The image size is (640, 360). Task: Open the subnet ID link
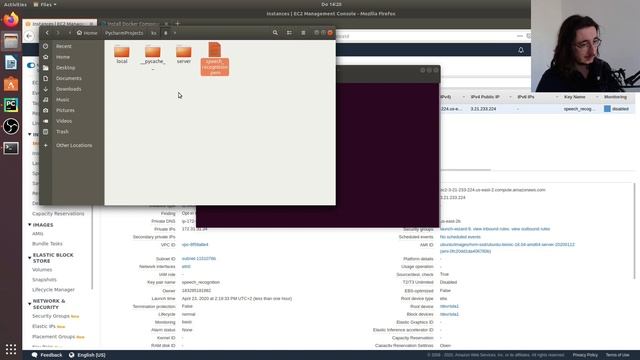click(x=199, y=258)
